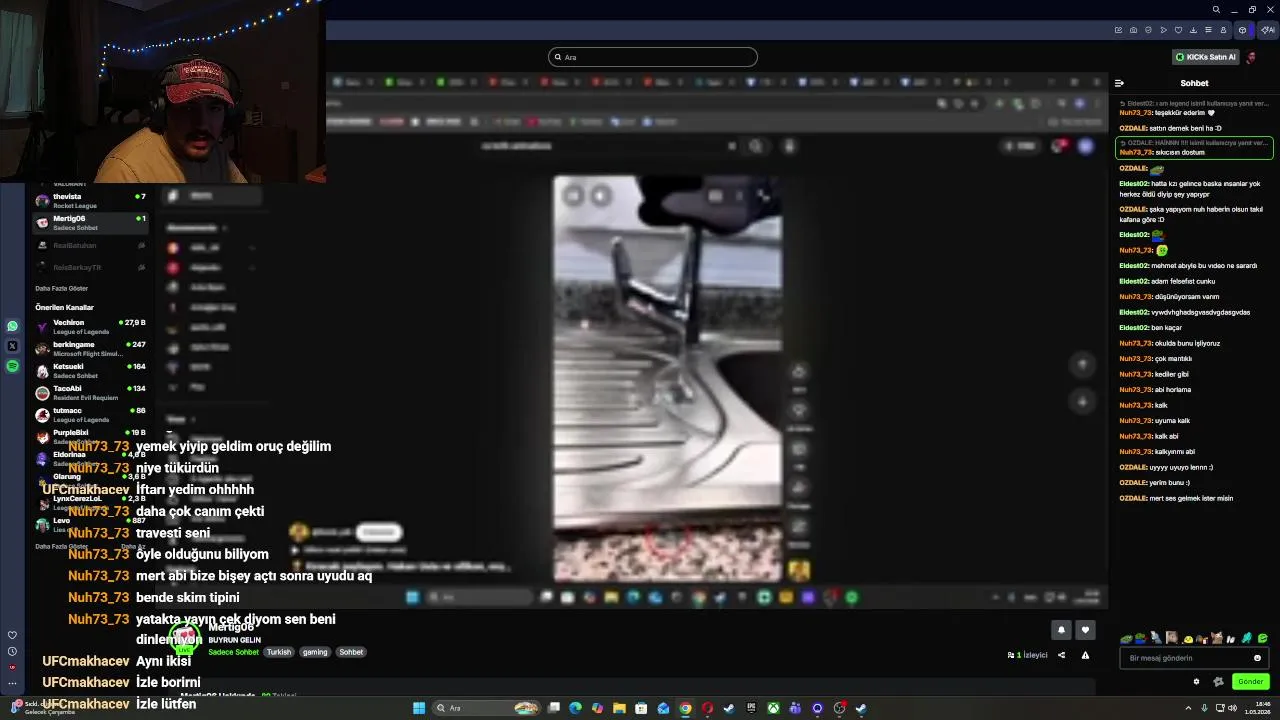Viewport: 1280px width, 720px height.
Task: Open Chrome from the taskbar
Action: pos(685,708)
